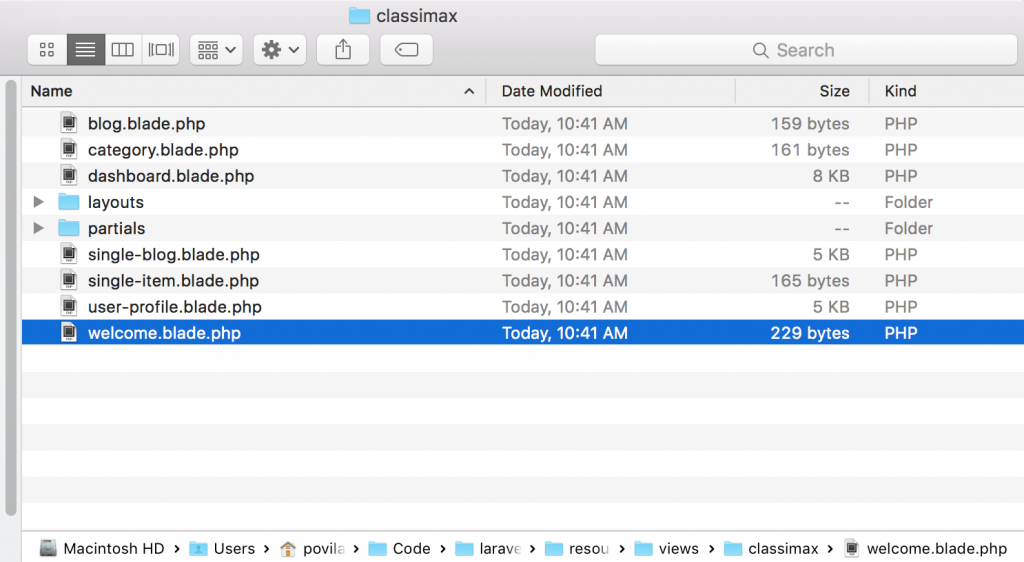
Task: Expand the layouts folder disclosure triangle
Action: click(x=38, y=202)
